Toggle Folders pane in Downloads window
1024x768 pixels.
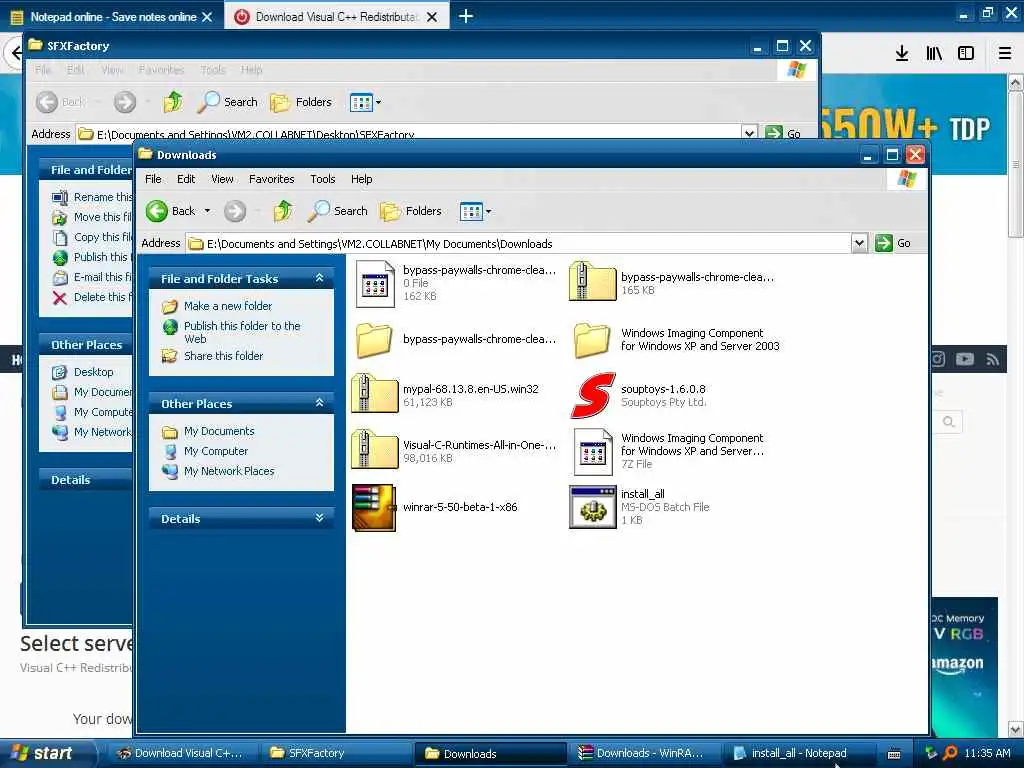point(411,211)
